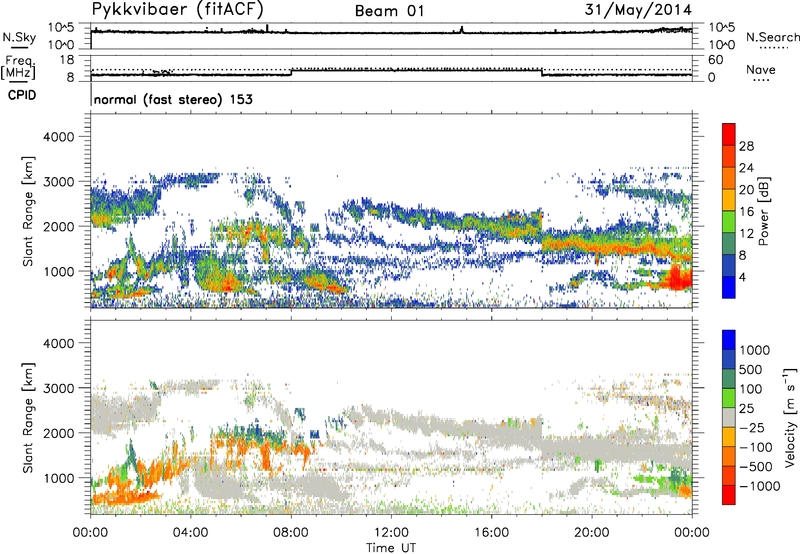
Task: Click the 'N.Sky' legend label
Action: click(x=19, y=37)
